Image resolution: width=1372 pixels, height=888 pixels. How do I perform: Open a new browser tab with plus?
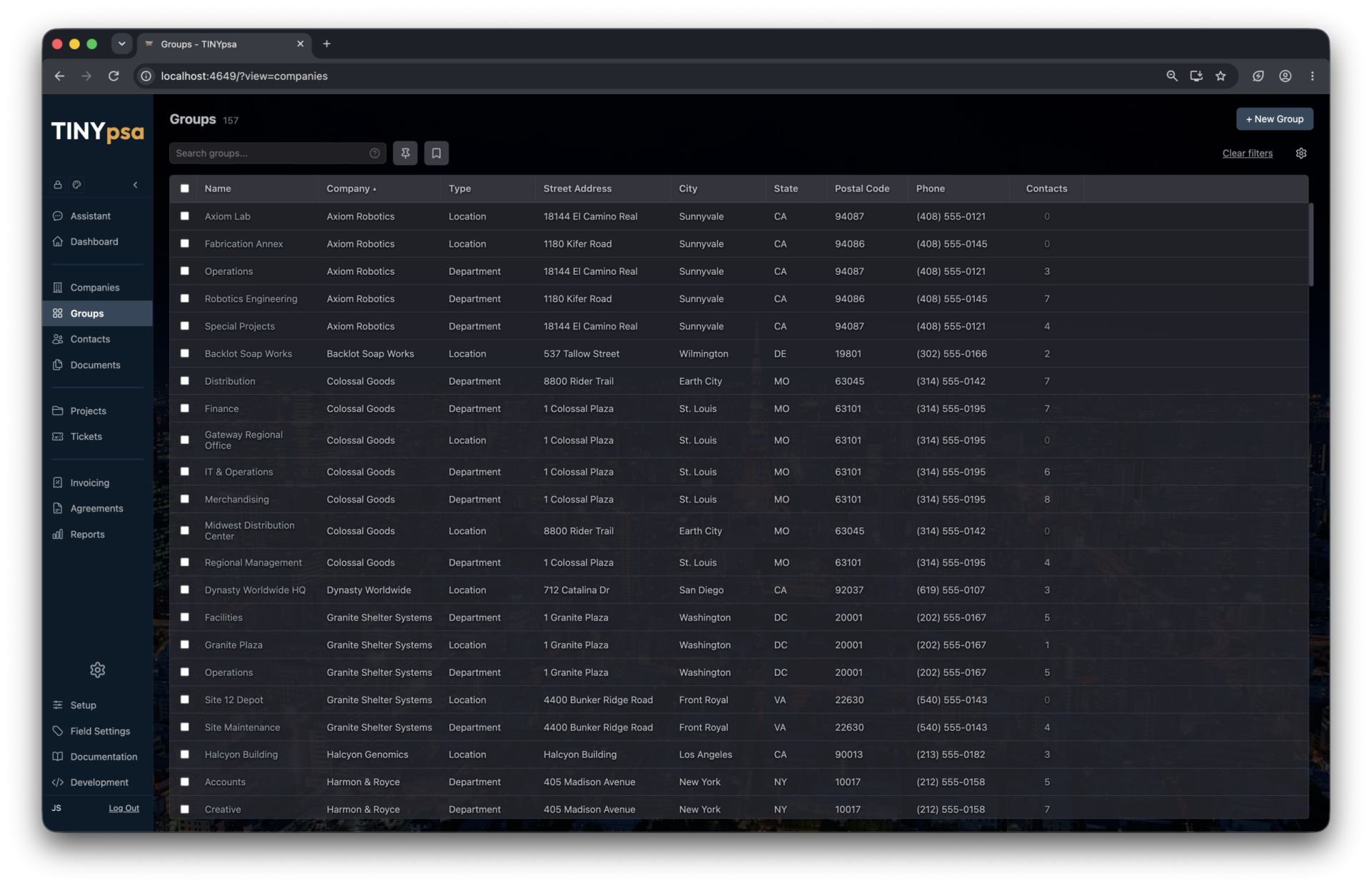tap(326, 44)
